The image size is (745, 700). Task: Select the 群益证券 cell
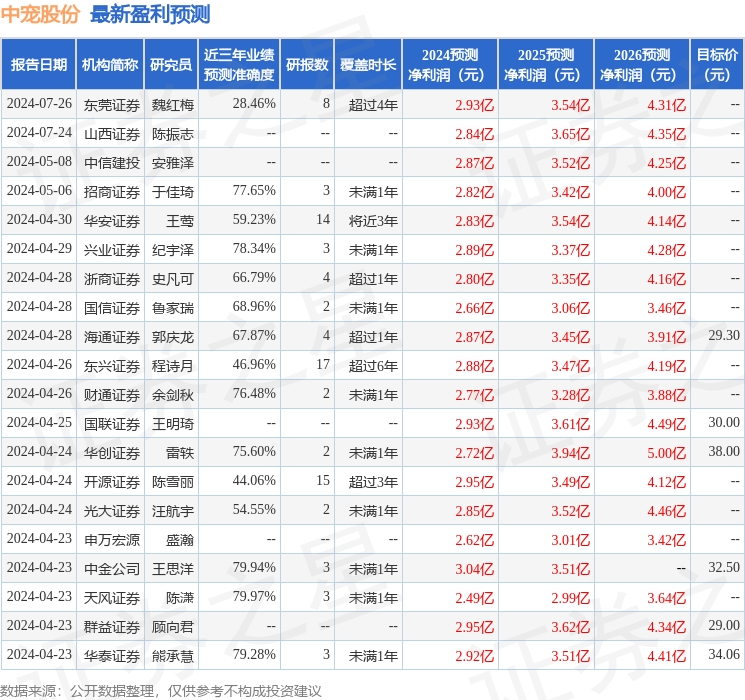[112, 627]
